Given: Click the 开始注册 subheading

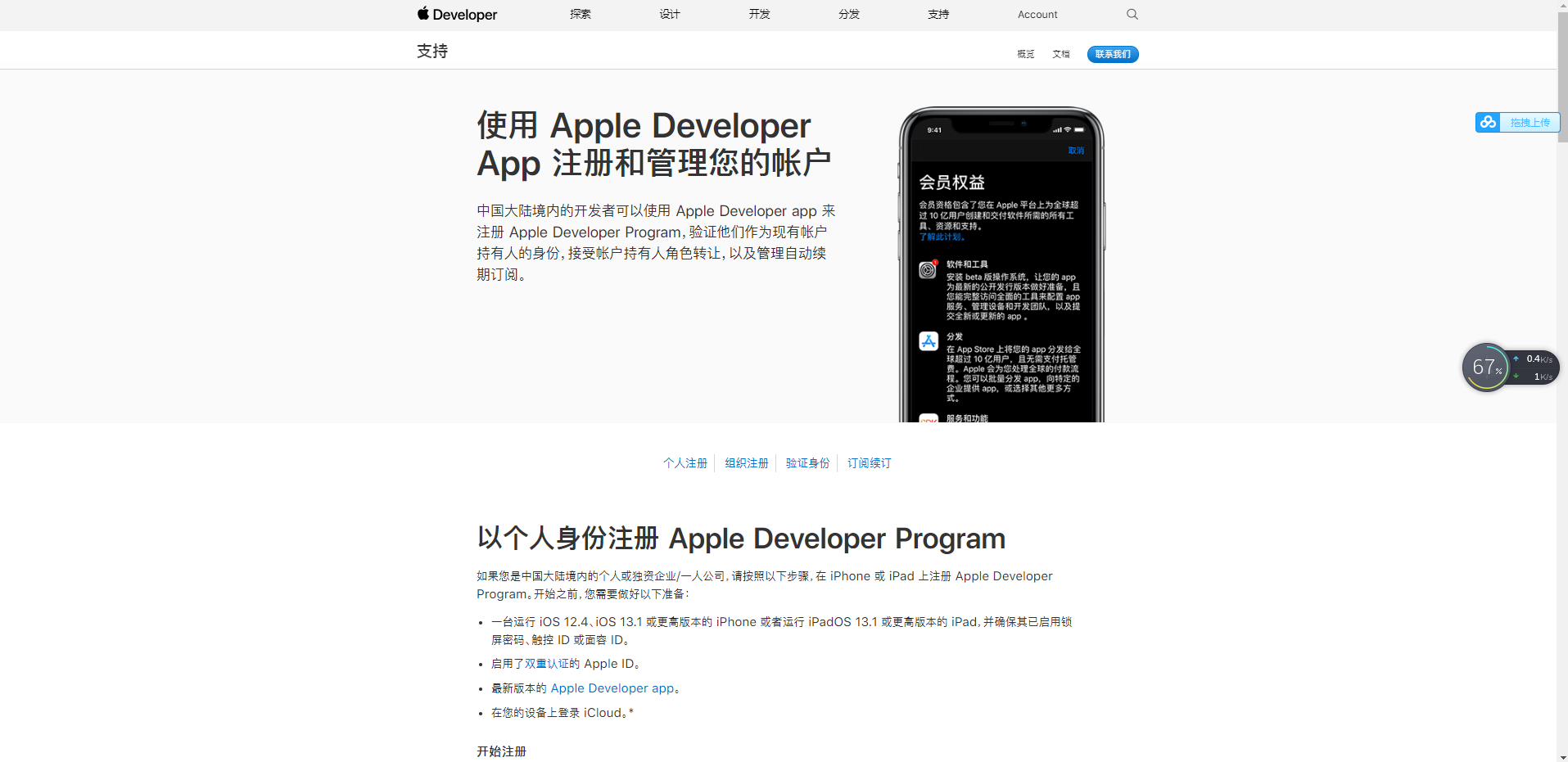Looking at the screenshot, I should [x=501, y=751].
